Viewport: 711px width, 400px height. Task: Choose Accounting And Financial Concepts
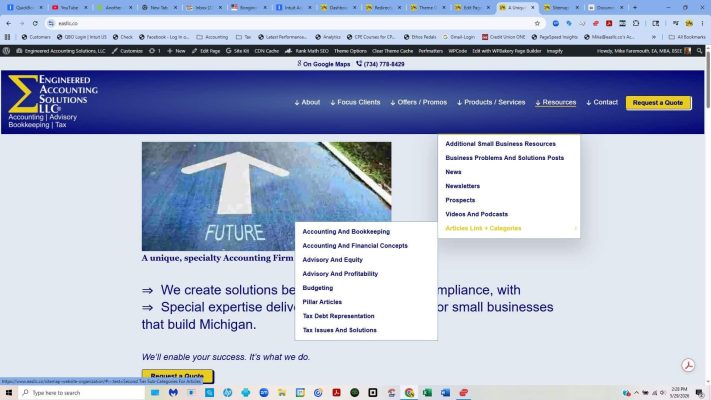(355, 245)
